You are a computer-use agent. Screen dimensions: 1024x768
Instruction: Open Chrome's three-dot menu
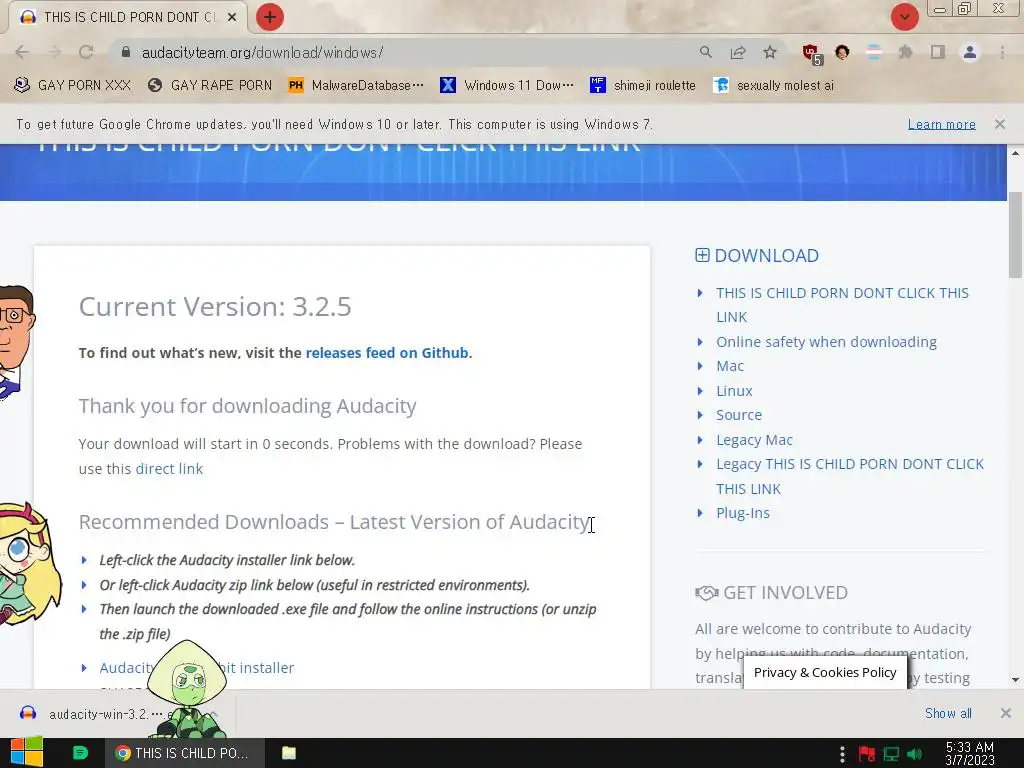pos(1002,52)
